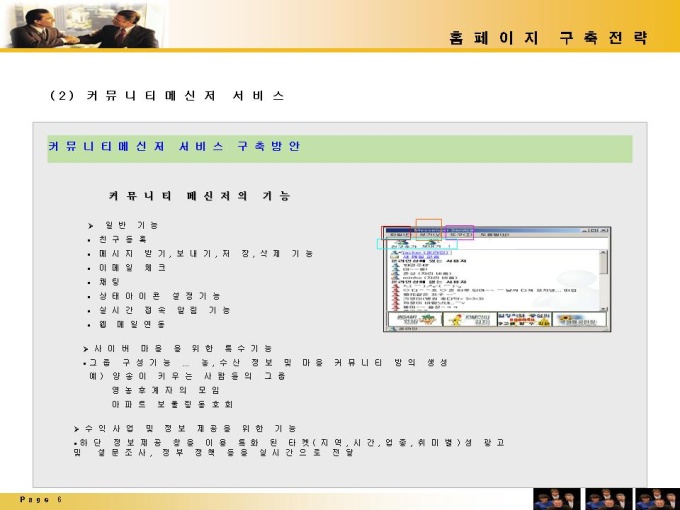Viewport: 680px width, 510px height.
Task: Open the 도구(T) menu in the messenger window
Action: [460, 235]
